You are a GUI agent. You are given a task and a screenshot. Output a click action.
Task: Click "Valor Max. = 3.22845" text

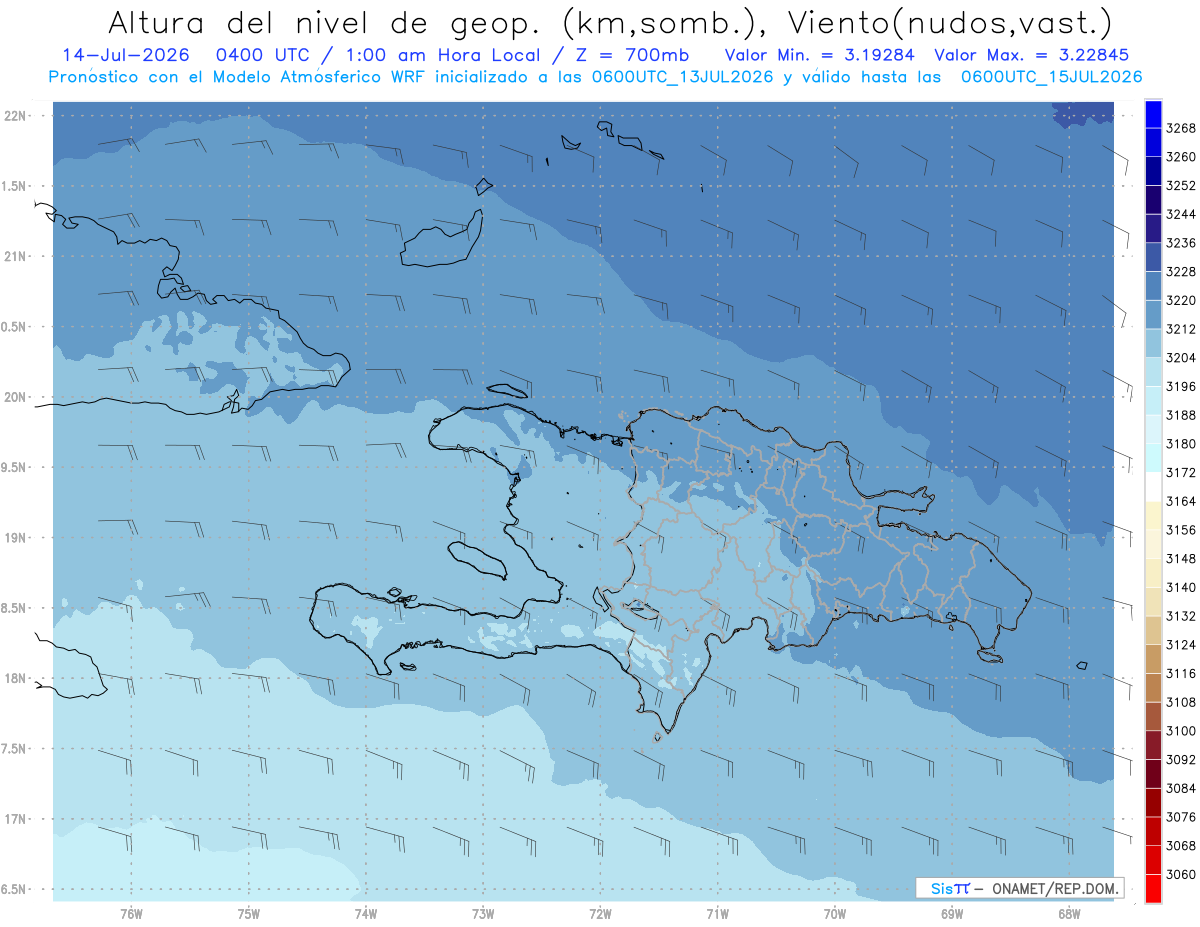pos(1032,55)
